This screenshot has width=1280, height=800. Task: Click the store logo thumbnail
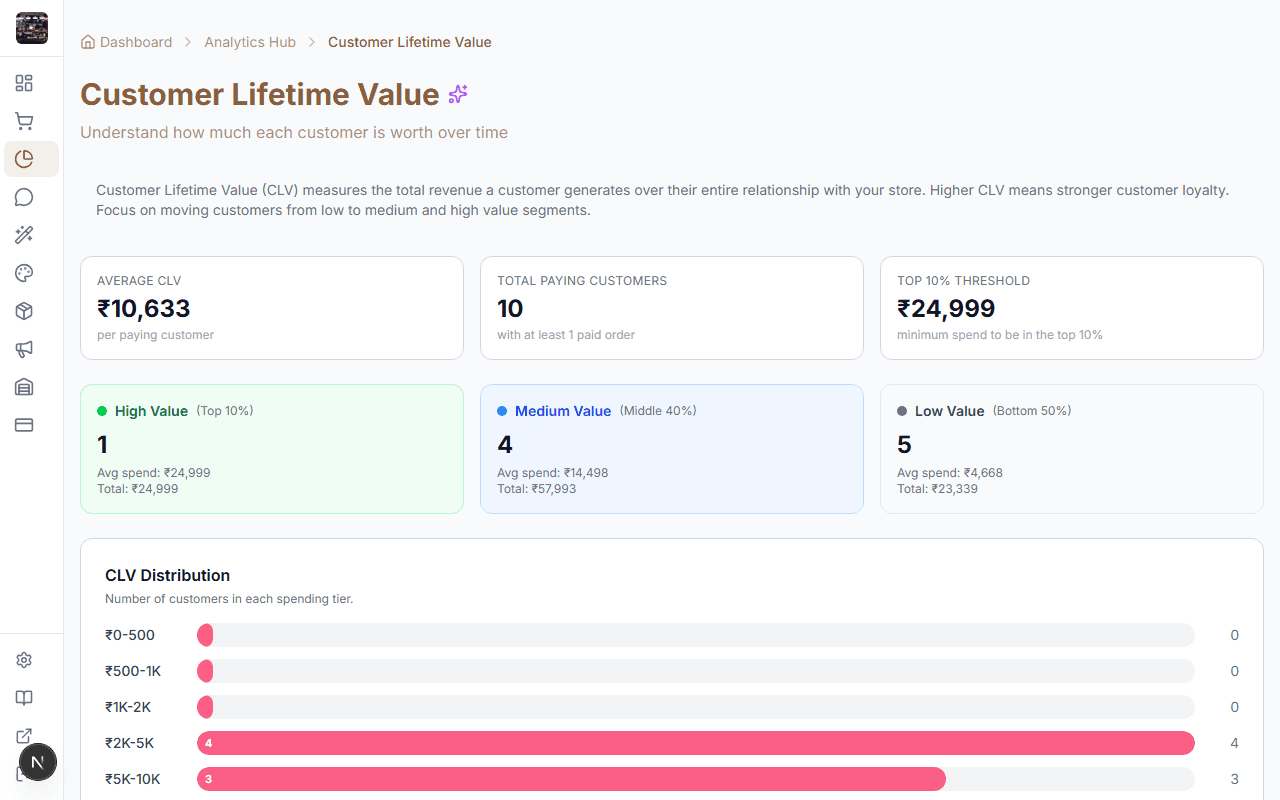point(31,28)
